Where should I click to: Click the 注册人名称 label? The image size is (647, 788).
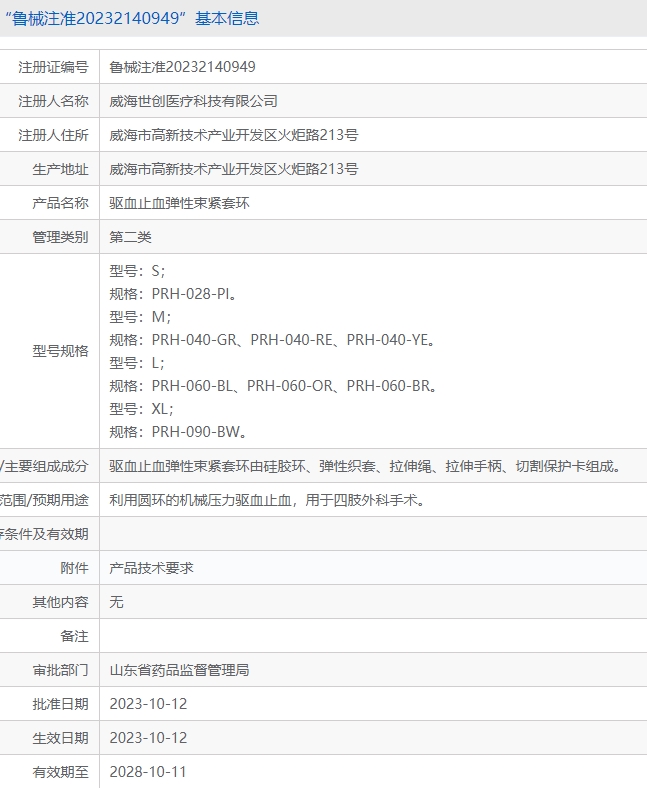53,101
